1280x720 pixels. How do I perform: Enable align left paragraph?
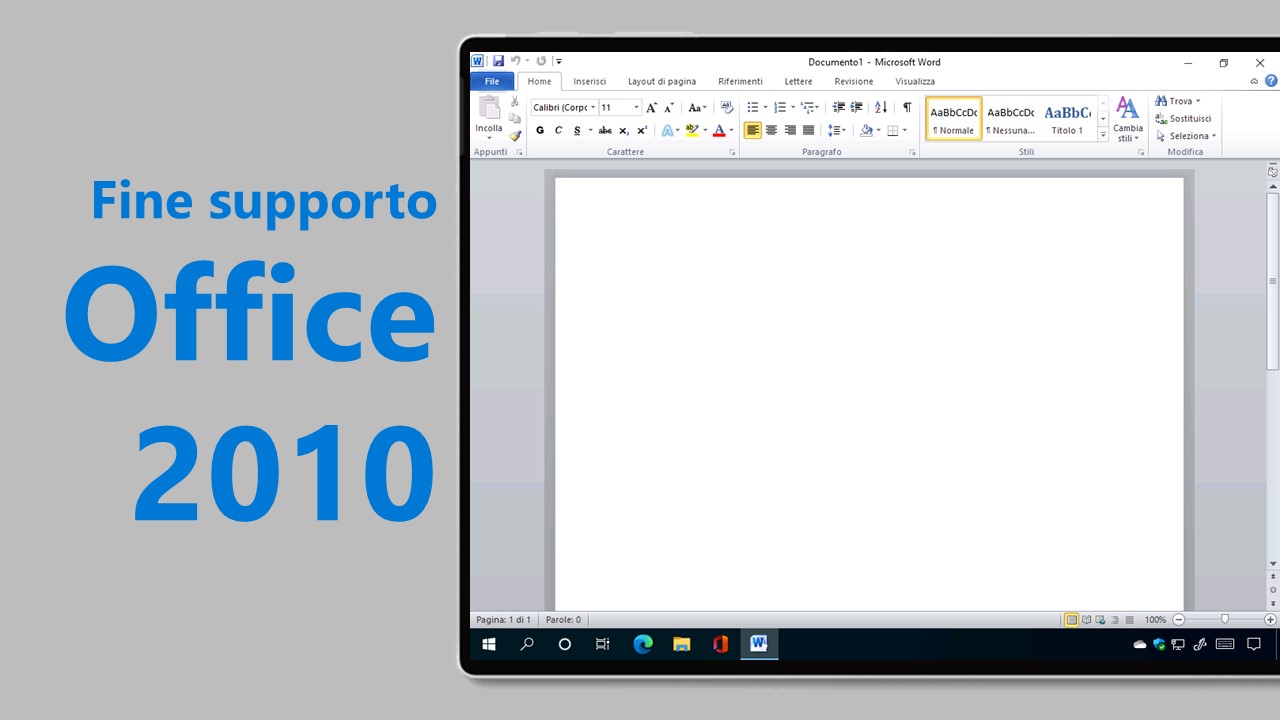[753, 130]
